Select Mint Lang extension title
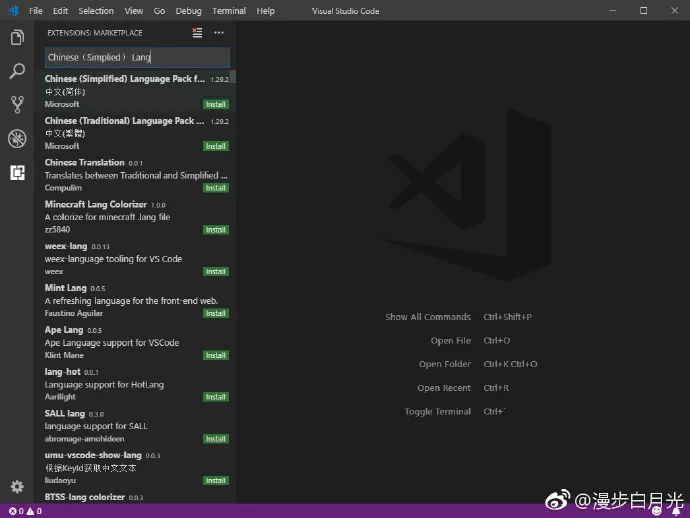This screenshot has width=690, height=518. click(65, 288)
